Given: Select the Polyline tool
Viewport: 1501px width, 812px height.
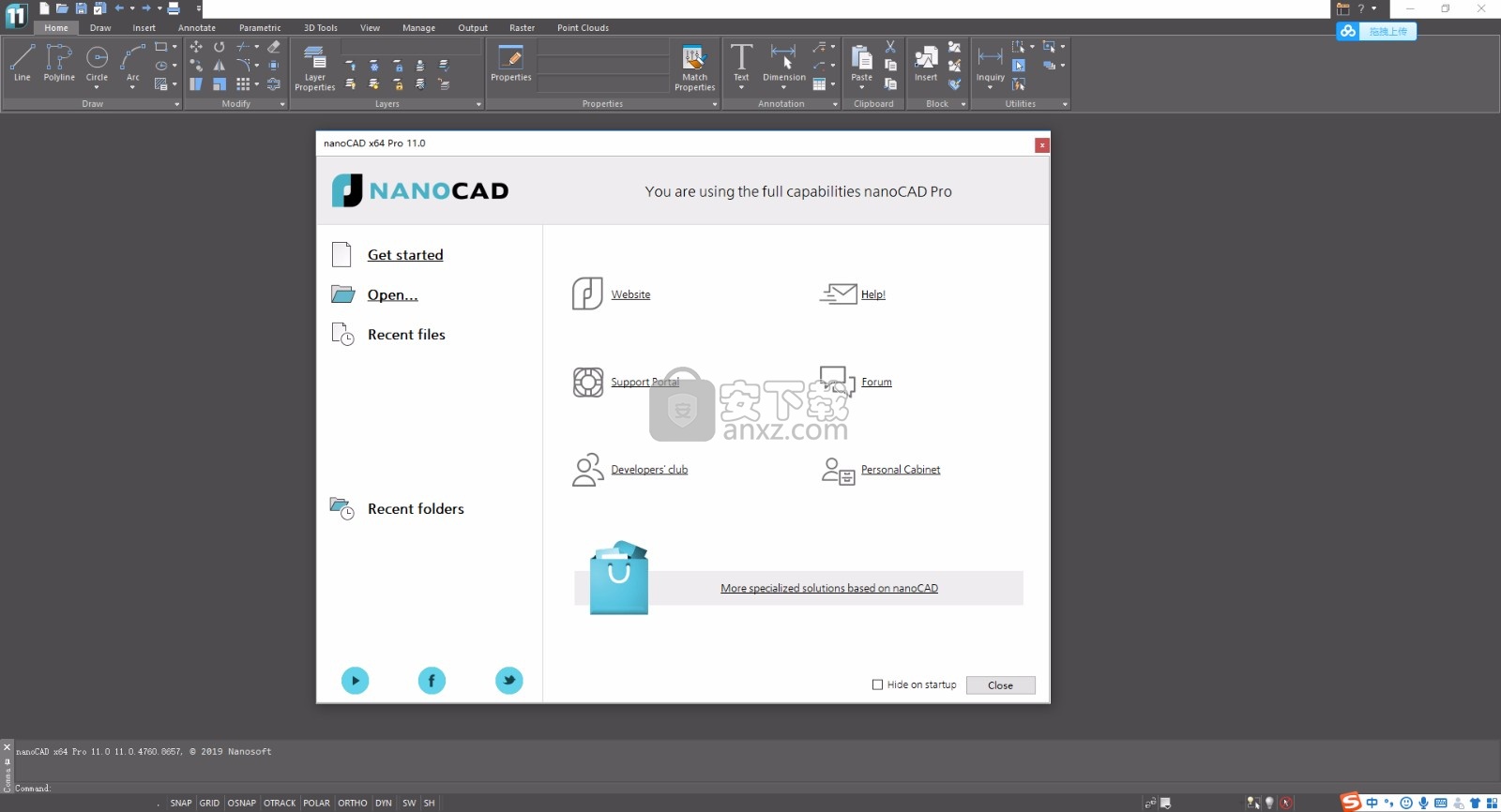Looking at the screenshot, I should [59, 63].
